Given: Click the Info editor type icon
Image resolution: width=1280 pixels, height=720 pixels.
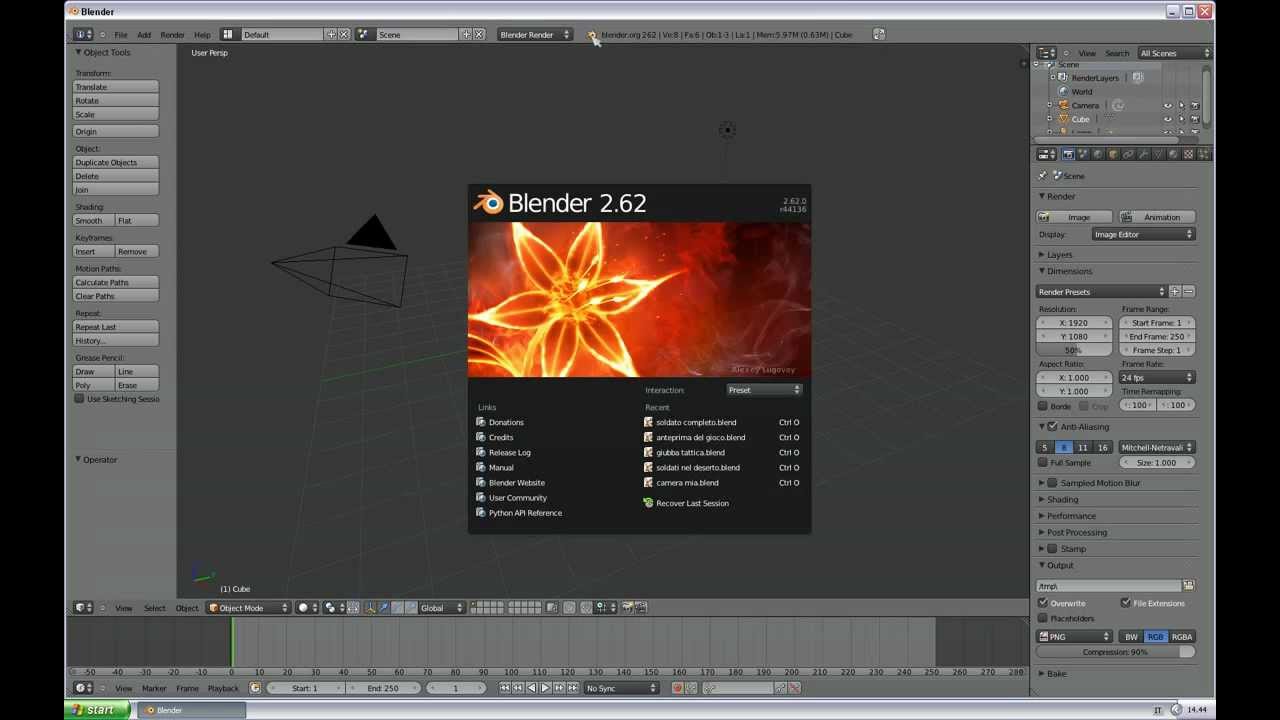Looking at the screenshot, I should tap(83, 34).
